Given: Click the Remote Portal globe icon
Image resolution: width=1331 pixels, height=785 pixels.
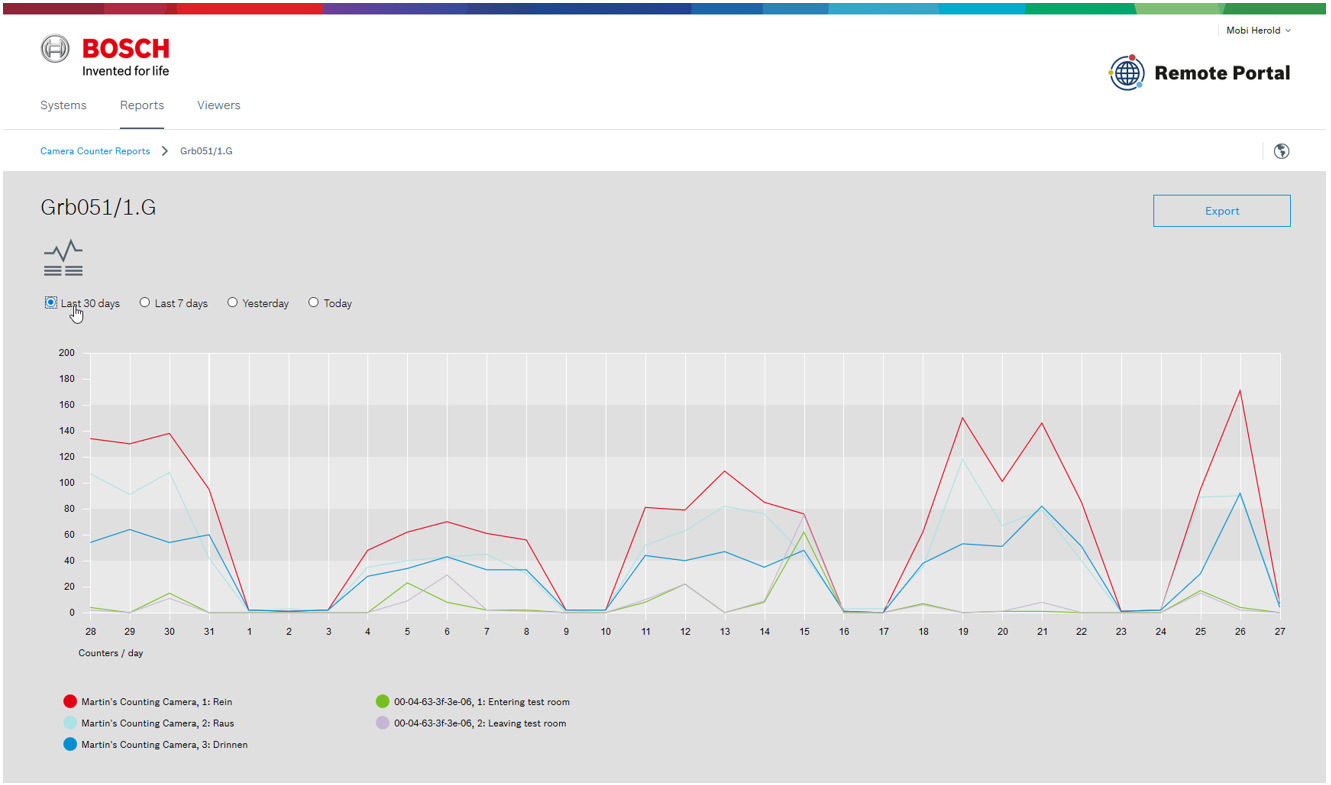Looking at the screenshot, I should (x=1127, y=73).
